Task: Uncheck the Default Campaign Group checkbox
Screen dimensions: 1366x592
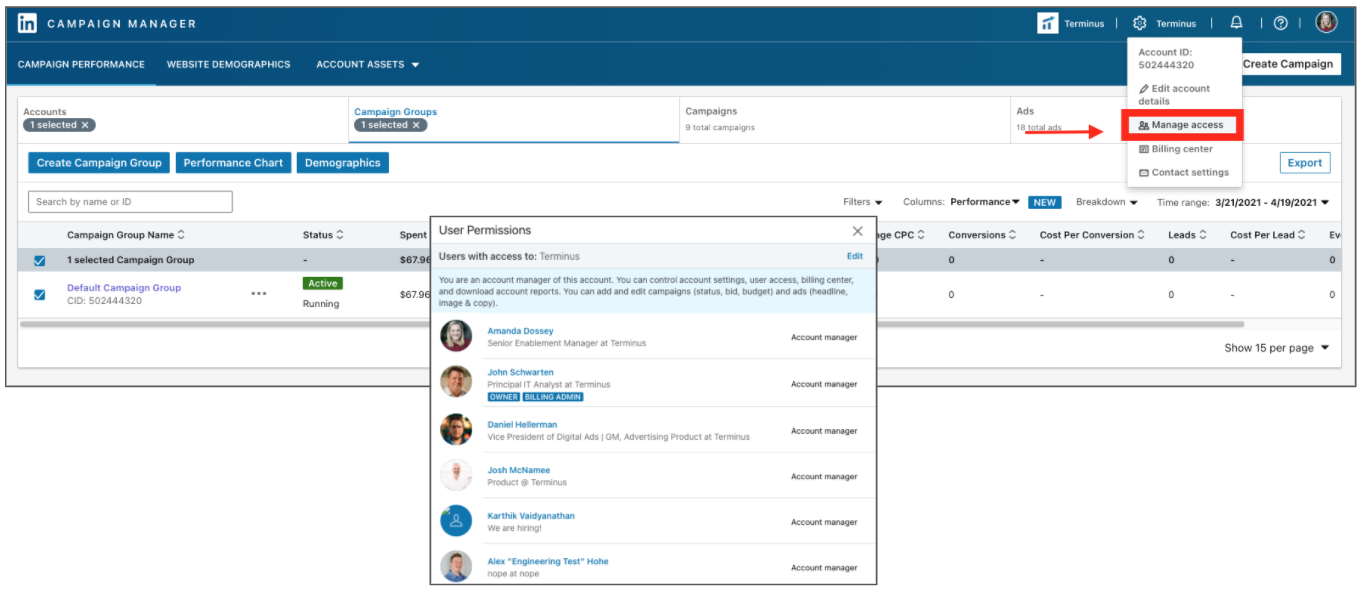Action: point(40,295)
